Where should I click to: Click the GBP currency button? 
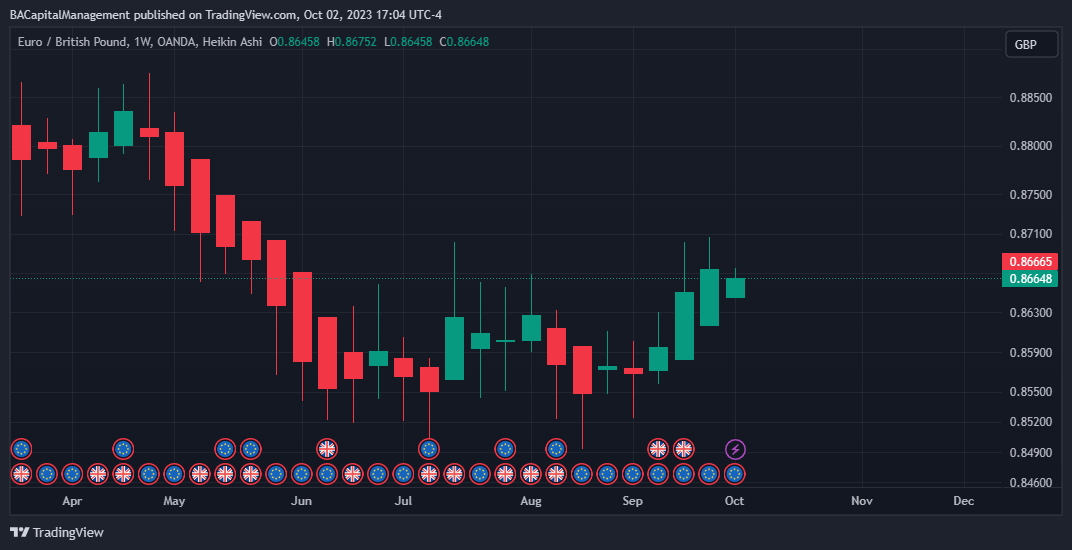click(x=1031, y=44)
